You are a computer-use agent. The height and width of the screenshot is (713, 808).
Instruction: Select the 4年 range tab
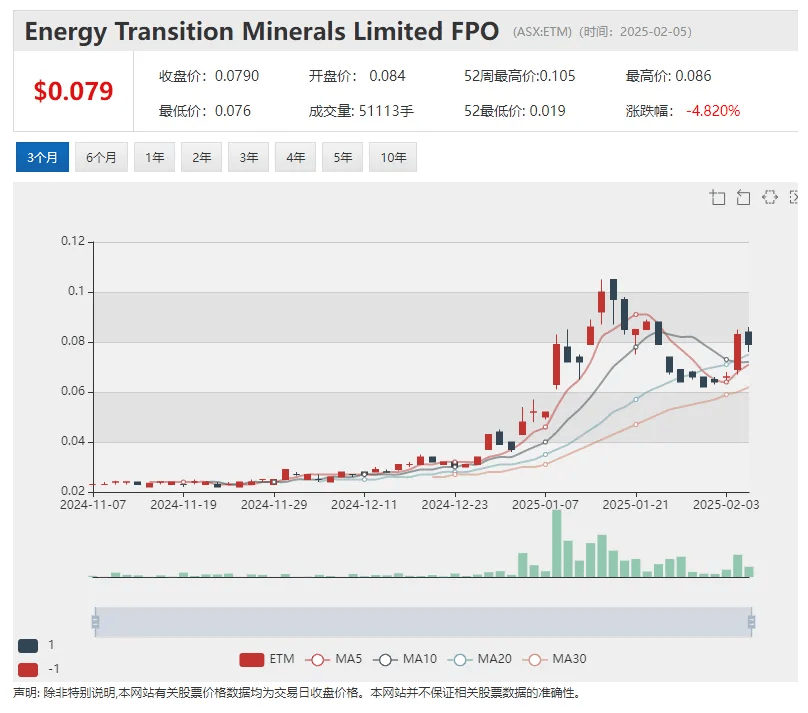pyautogui.click(x=295, y=157)
